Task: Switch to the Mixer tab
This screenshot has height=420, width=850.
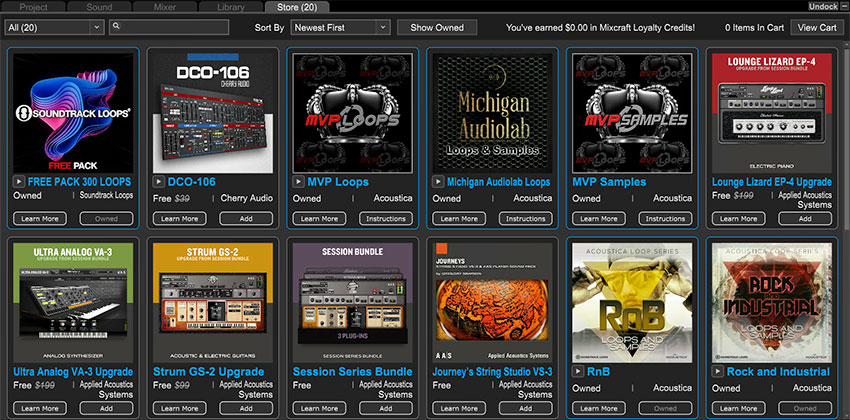Action: coord(165,7)
